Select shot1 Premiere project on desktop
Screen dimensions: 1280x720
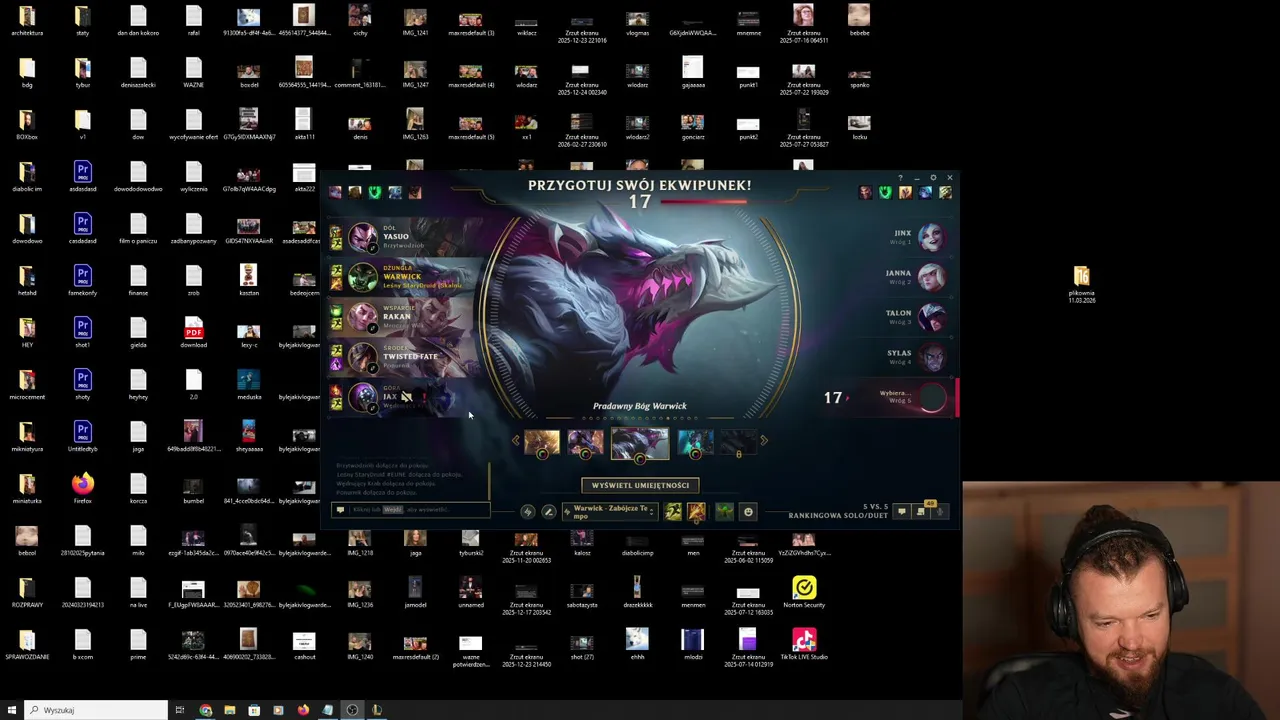point(82,333)
